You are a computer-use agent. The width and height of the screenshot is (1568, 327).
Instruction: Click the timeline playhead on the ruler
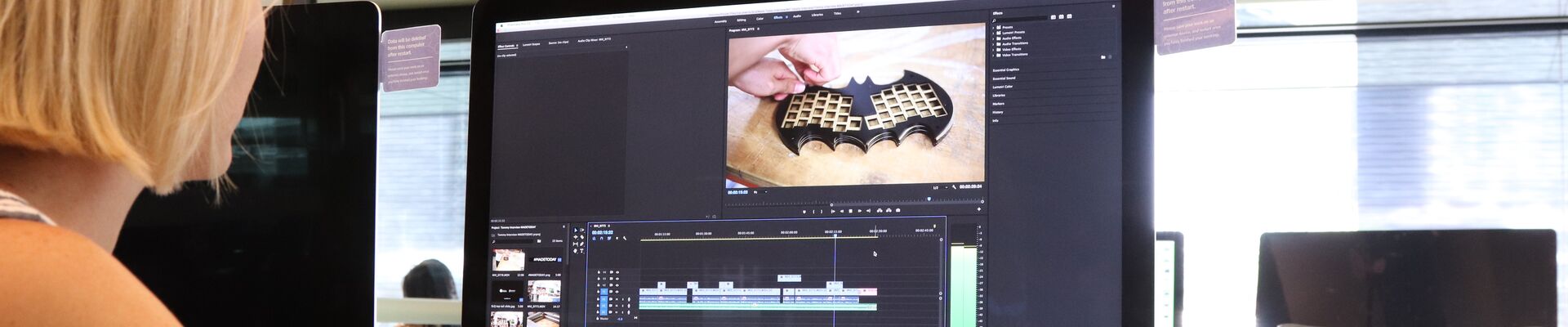click(x=835, y=235)
